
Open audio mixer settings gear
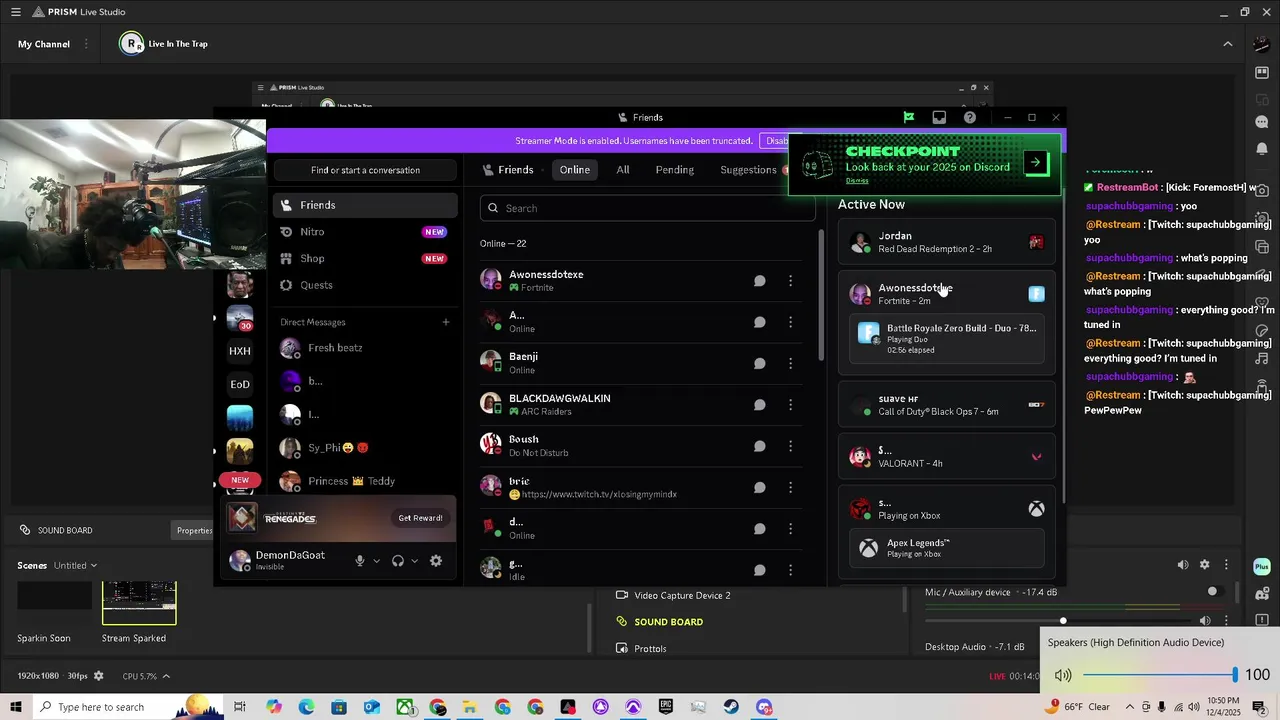[1205, 565]
